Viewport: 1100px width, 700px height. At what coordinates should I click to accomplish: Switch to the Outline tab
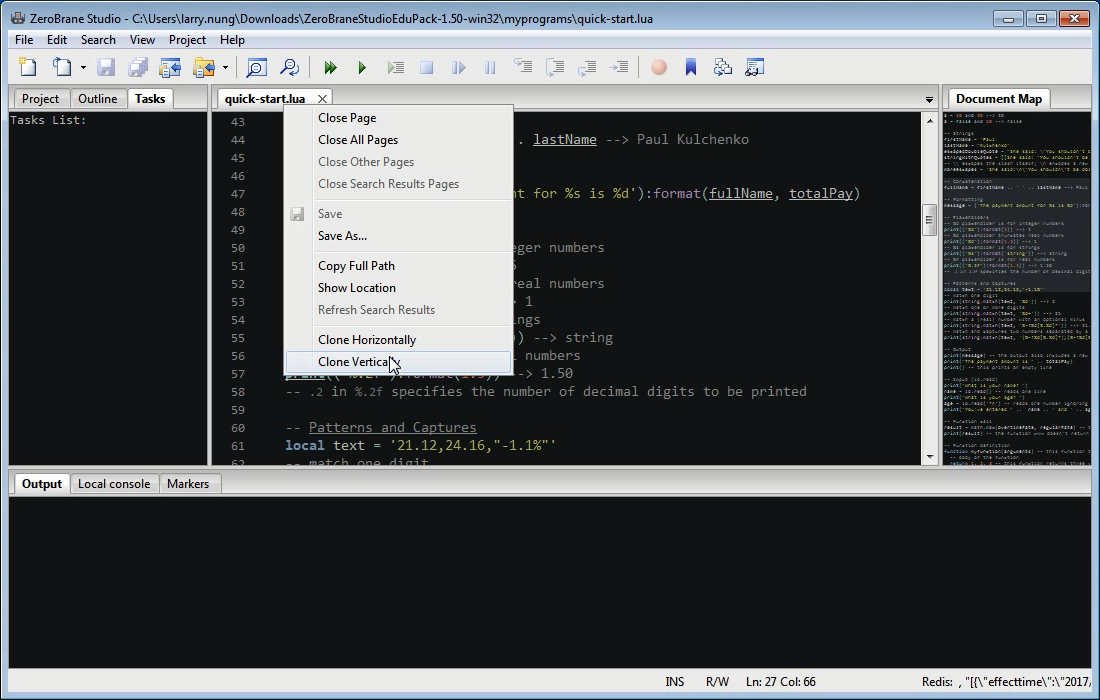[98, 99]
